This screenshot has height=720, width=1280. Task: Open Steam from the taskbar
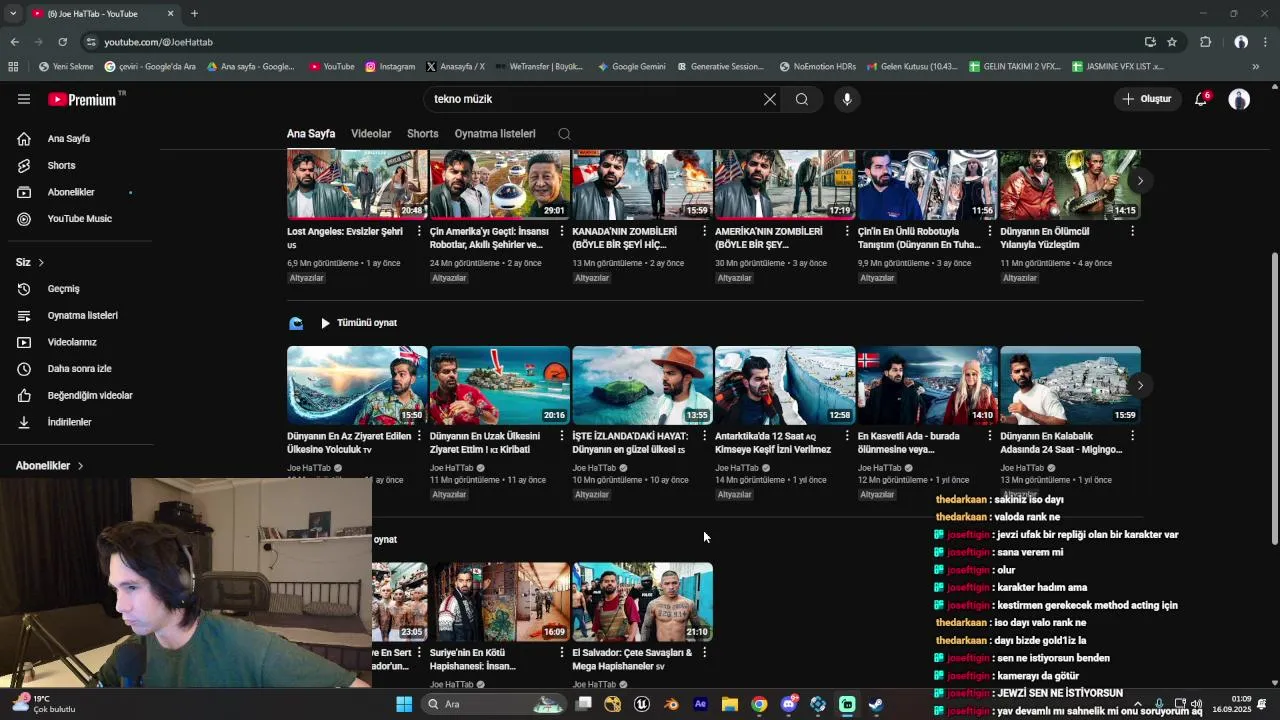(x=876, y=704)
